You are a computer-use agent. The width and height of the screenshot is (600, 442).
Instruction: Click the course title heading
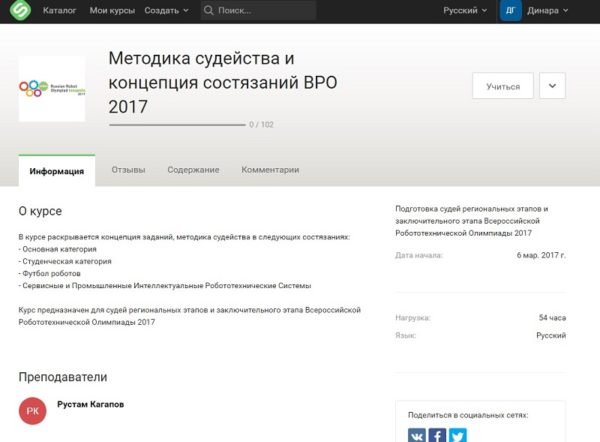(223, 82)
